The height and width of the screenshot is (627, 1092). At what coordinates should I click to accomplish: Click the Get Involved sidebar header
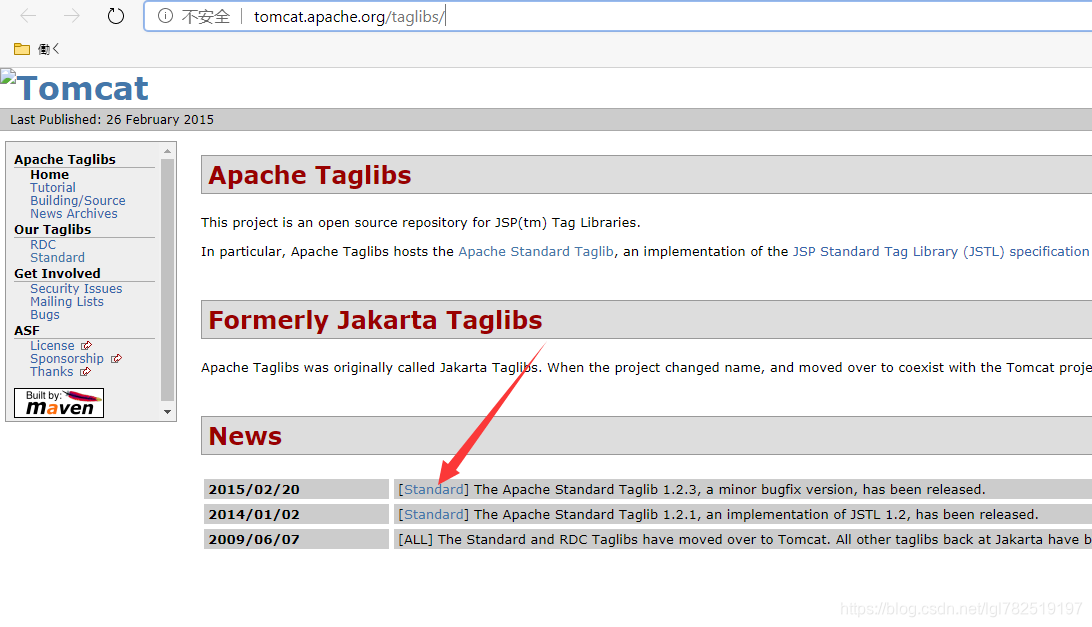click(57, 274)
